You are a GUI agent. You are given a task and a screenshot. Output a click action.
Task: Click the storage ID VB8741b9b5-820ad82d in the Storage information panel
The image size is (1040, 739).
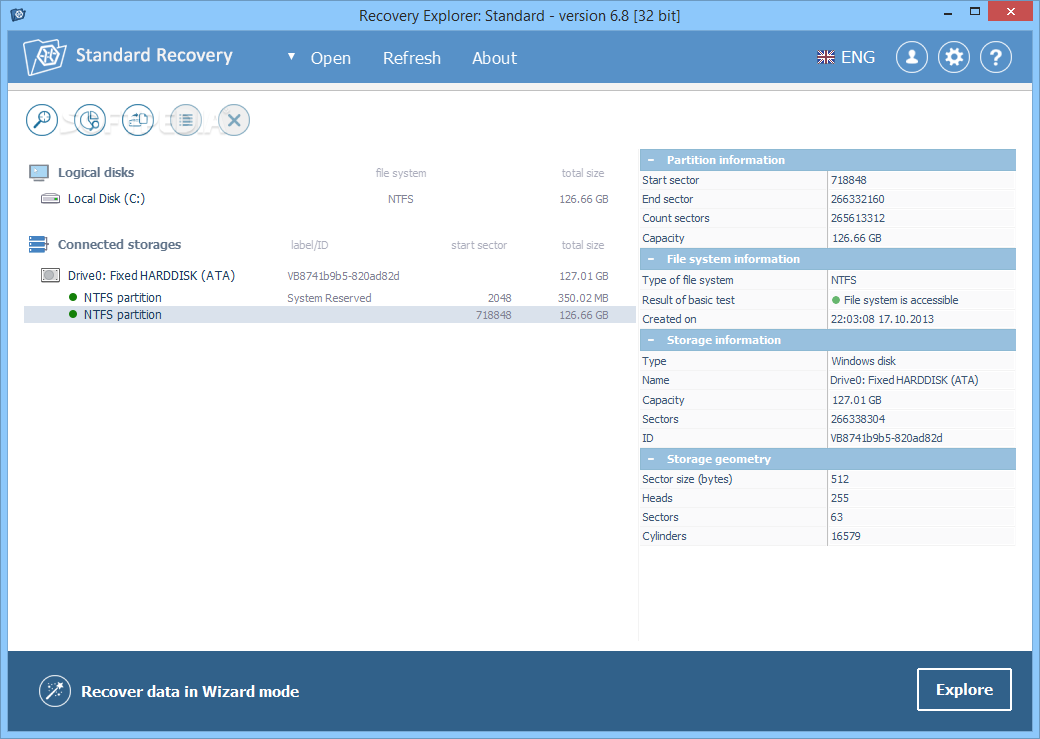tap(886, 438)
